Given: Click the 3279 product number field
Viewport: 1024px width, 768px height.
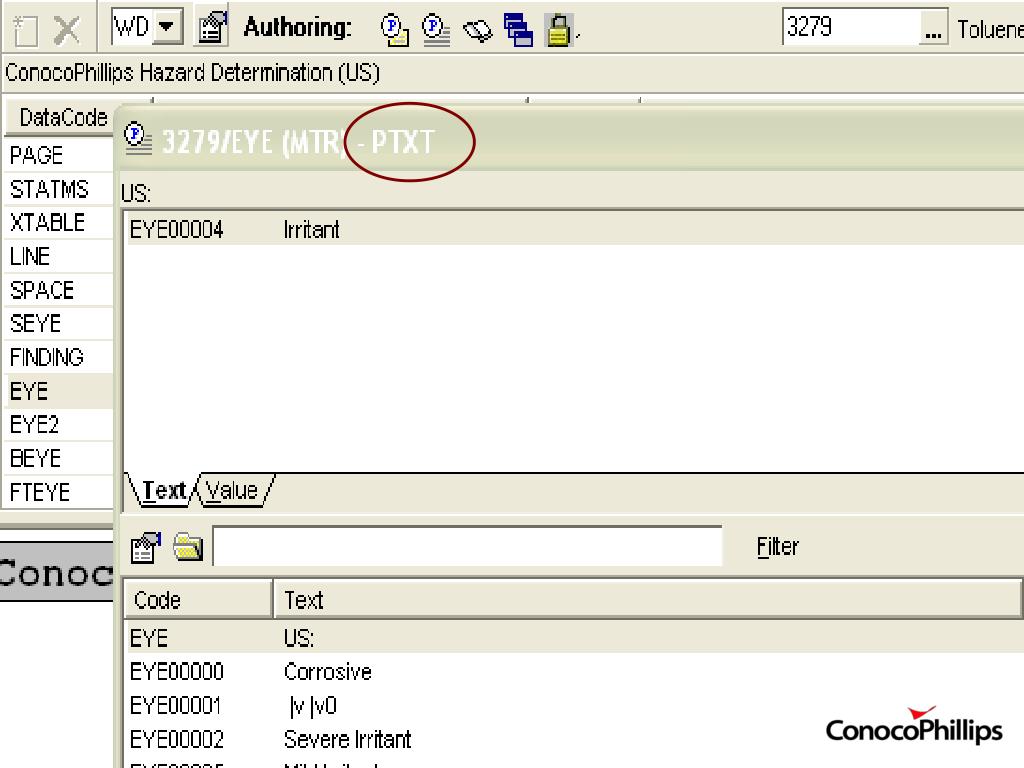Looking at the screenshot, I should coord(850,27).
